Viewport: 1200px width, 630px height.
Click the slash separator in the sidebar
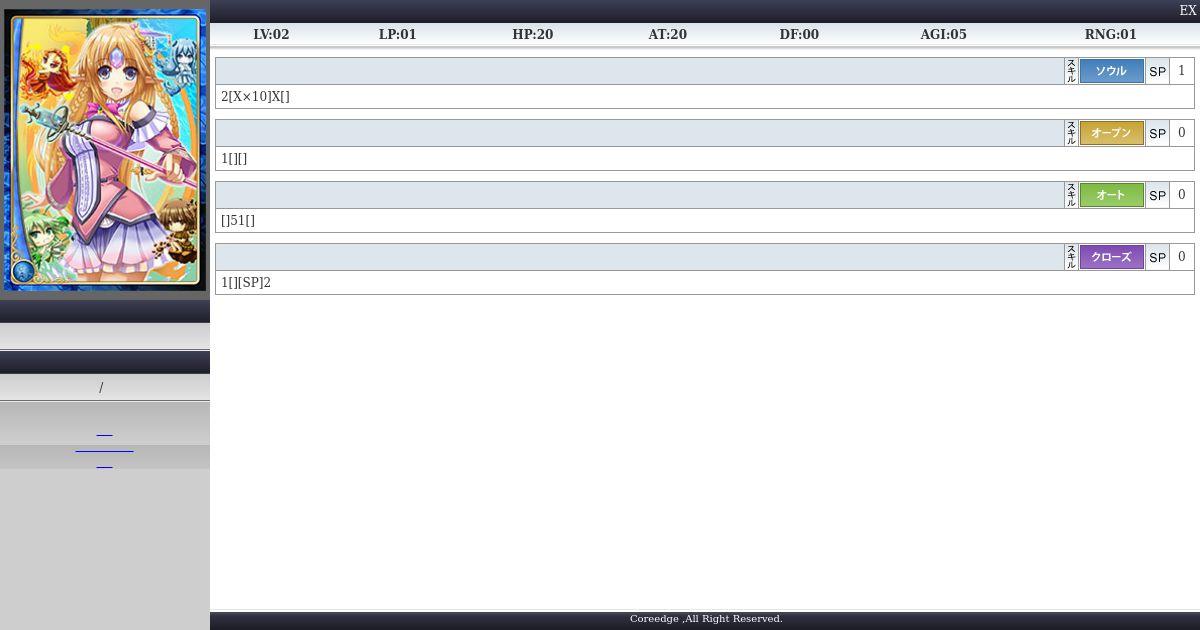click(101, 388)
